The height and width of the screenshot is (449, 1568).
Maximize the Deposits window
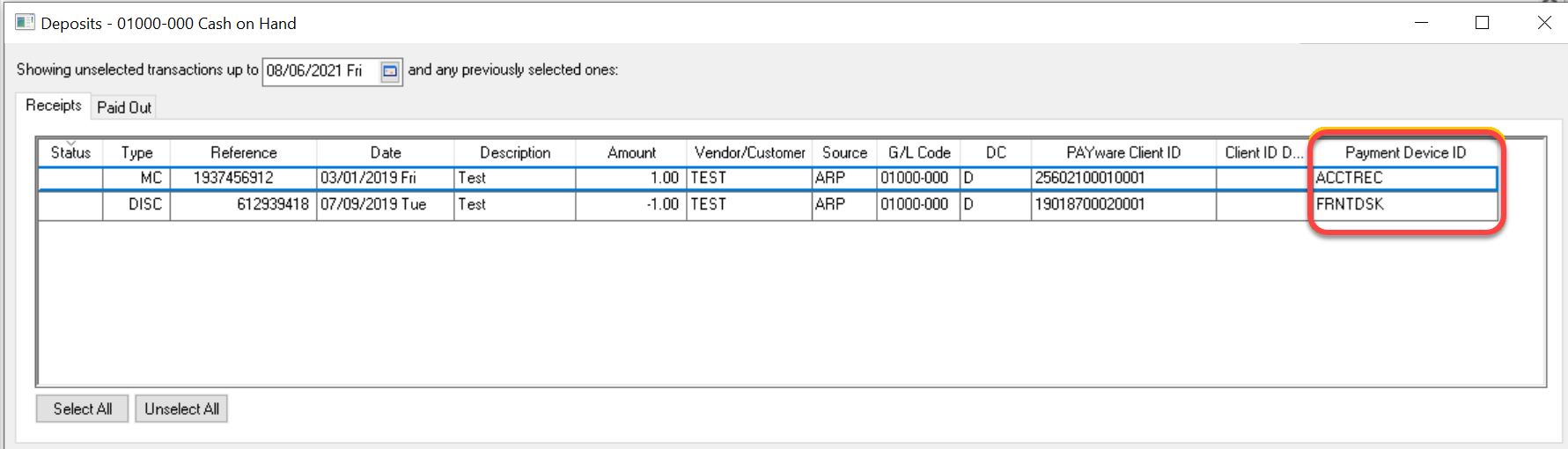[1482, 23]
